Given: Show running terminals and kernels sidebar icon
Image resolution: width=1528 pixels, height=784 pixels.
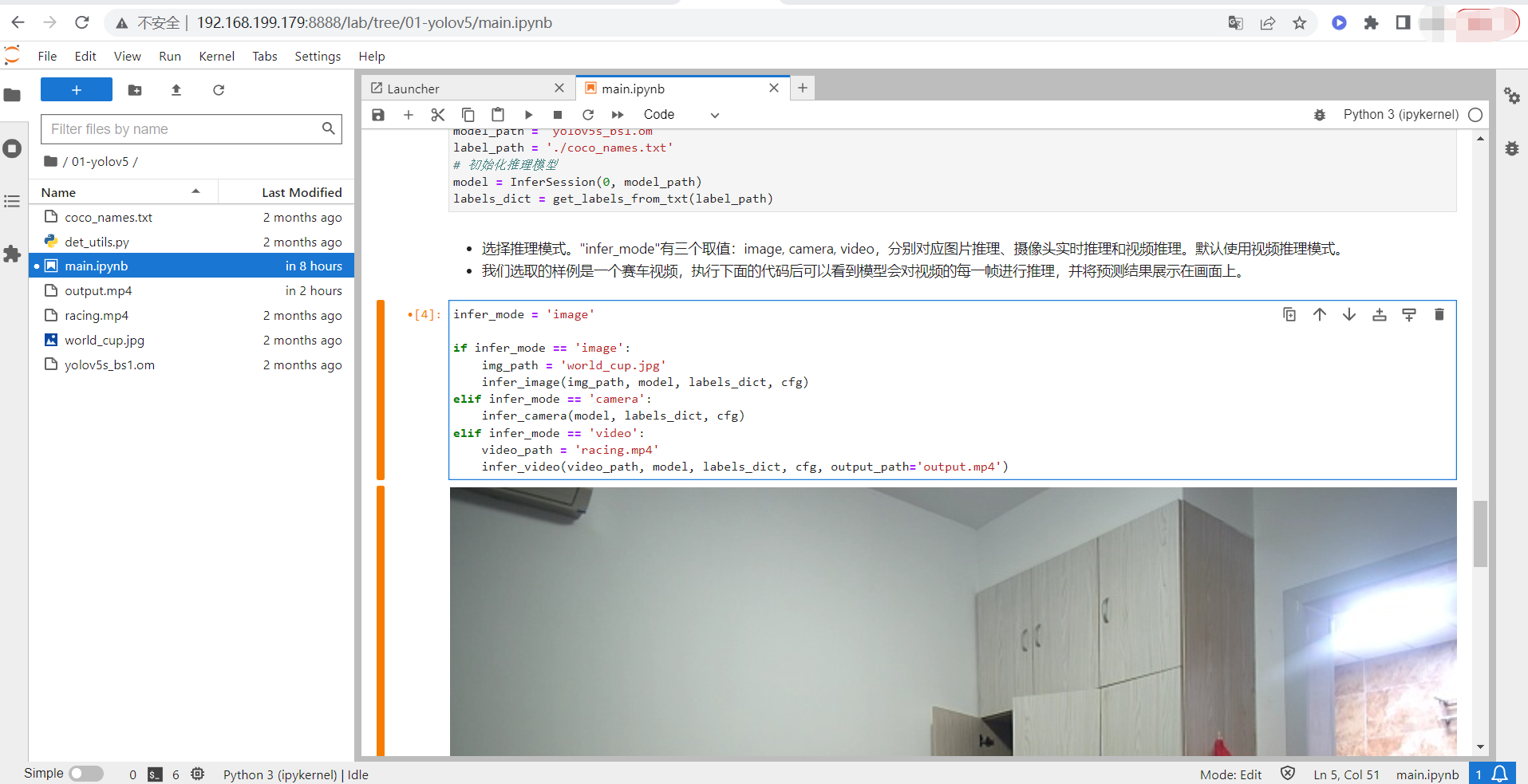Looking at the screenshot, I should (12, 148).
